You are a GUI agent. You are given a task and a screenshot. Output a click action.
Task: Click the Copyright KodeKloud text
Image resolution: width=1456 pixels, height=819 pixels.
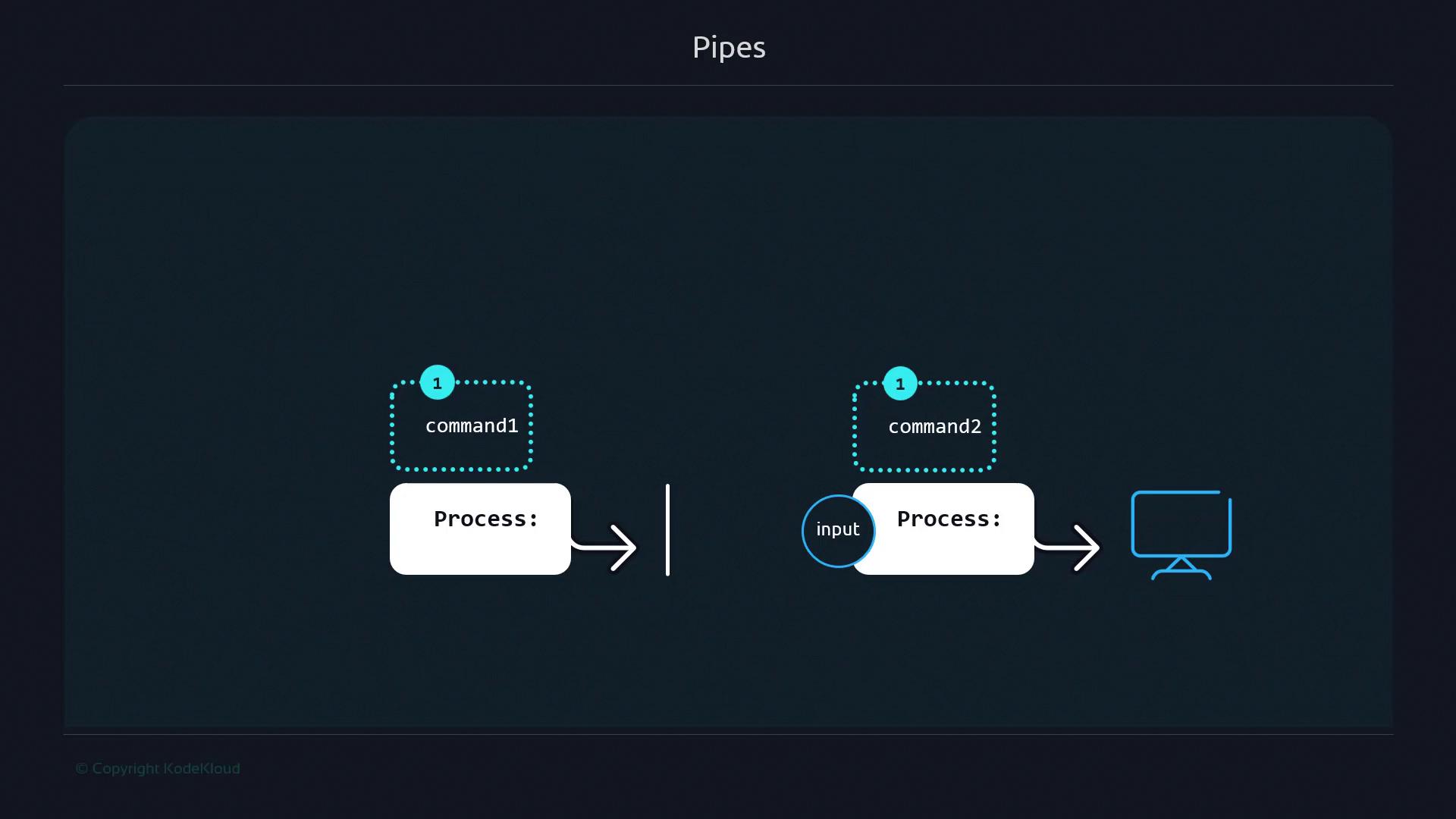(x=158, y=768)
